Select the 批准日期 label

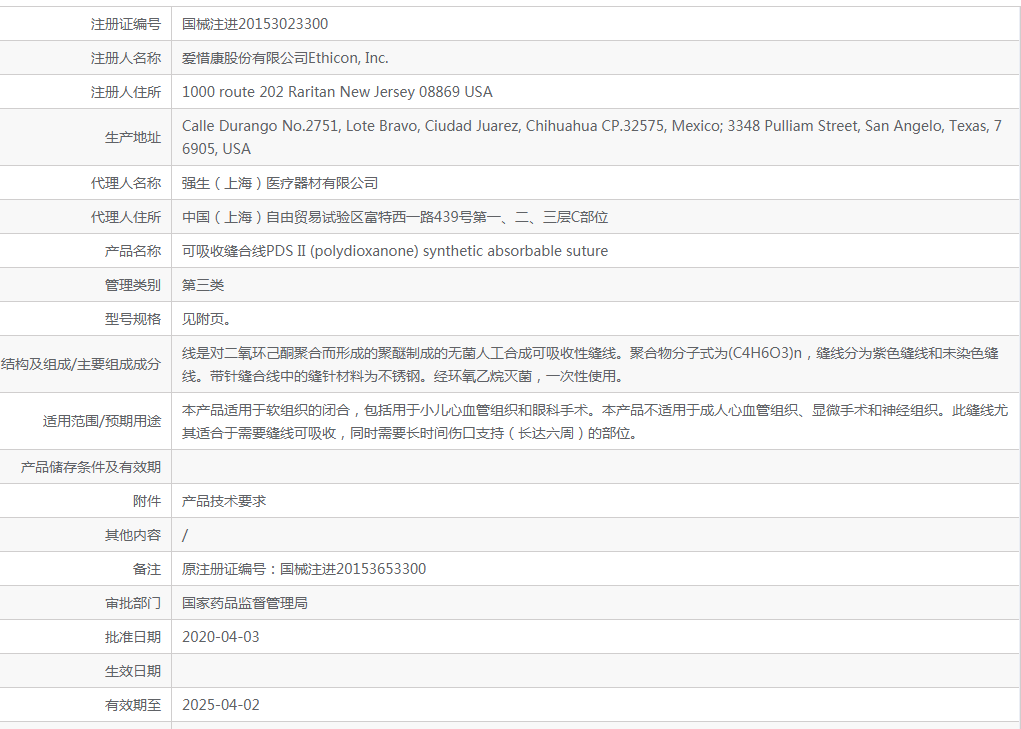133,637
